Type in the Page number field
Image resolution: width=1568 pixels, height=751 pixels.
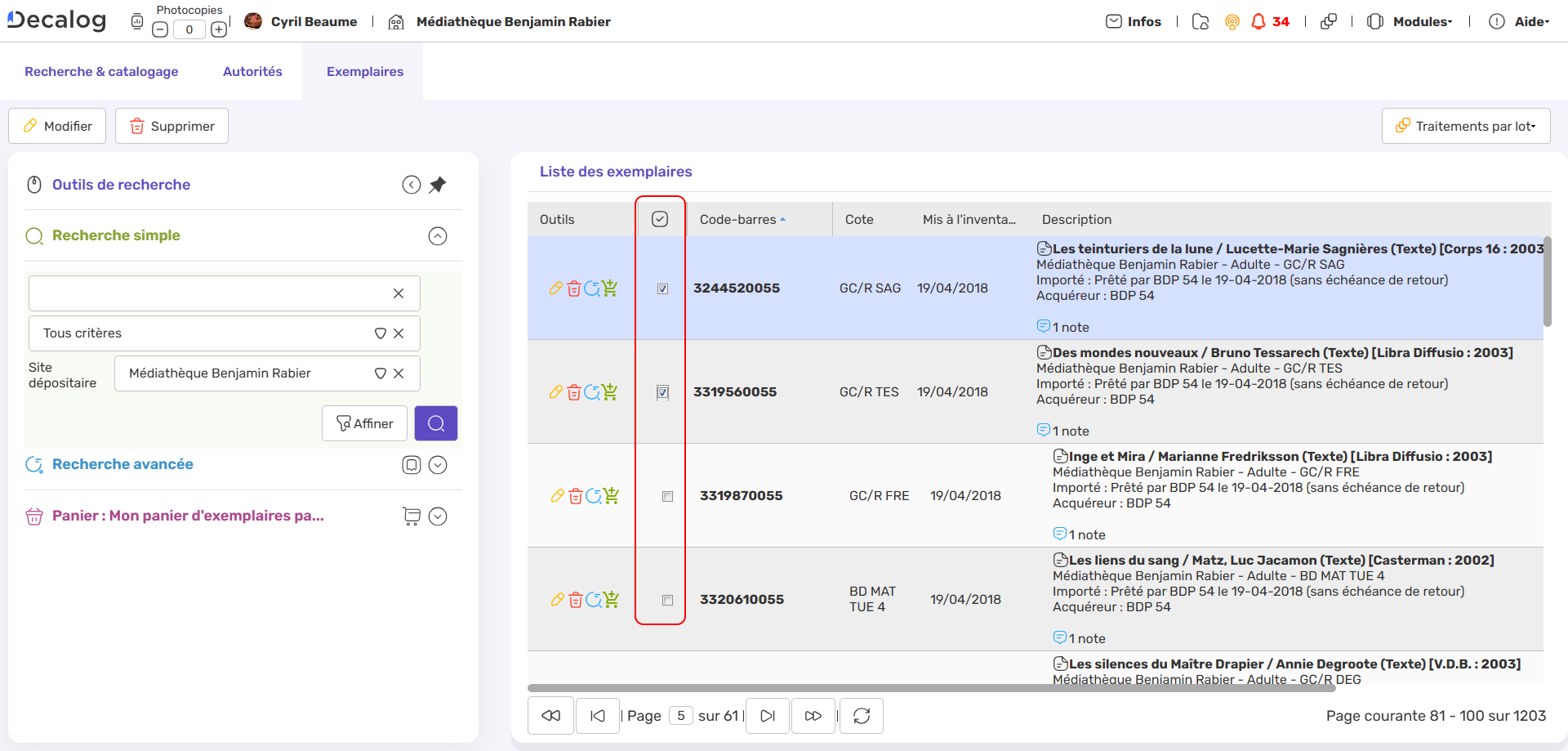pos(681,716)
